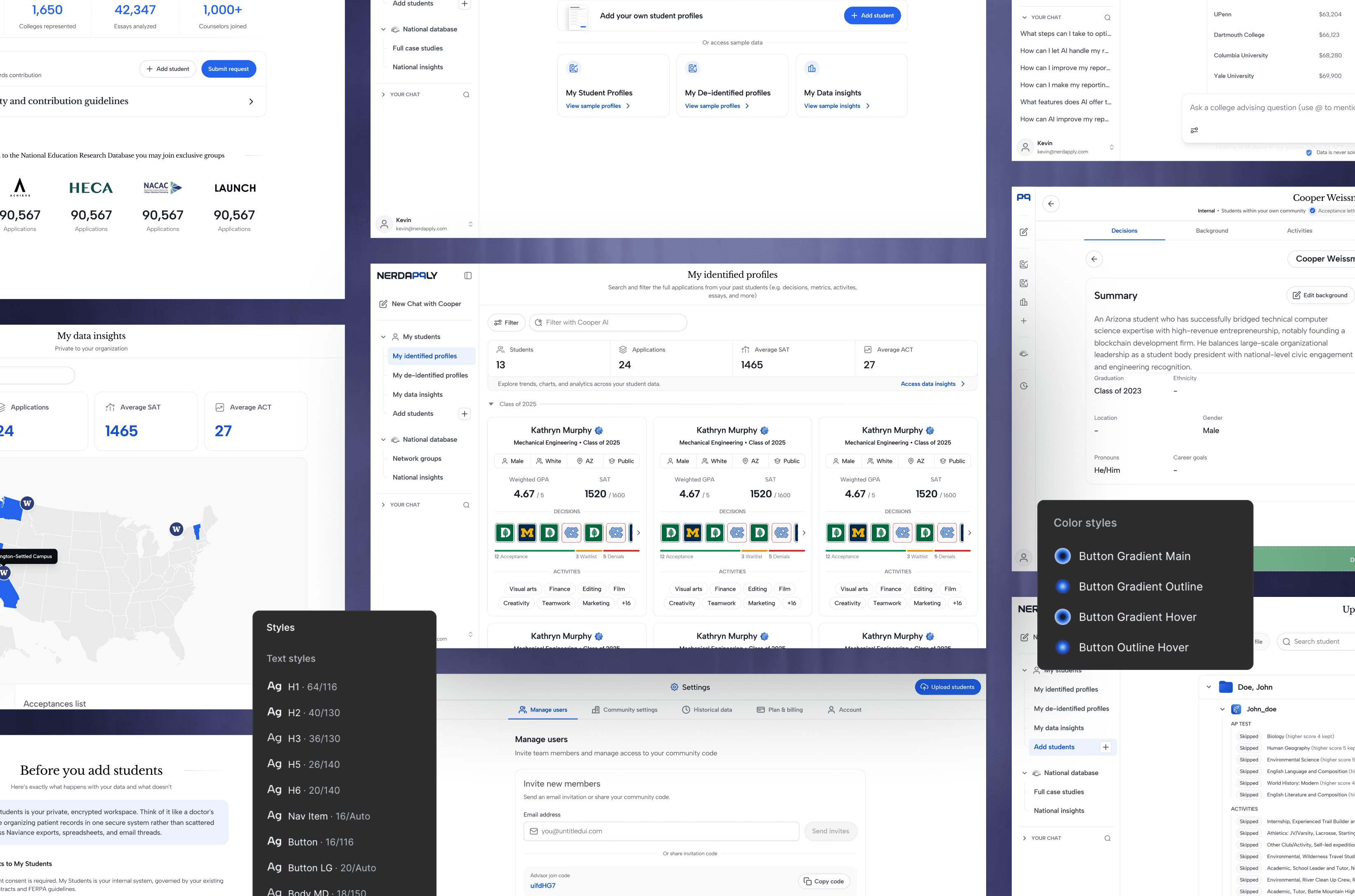Click the chat settings sliders icon

click(x=1194, y=130)
